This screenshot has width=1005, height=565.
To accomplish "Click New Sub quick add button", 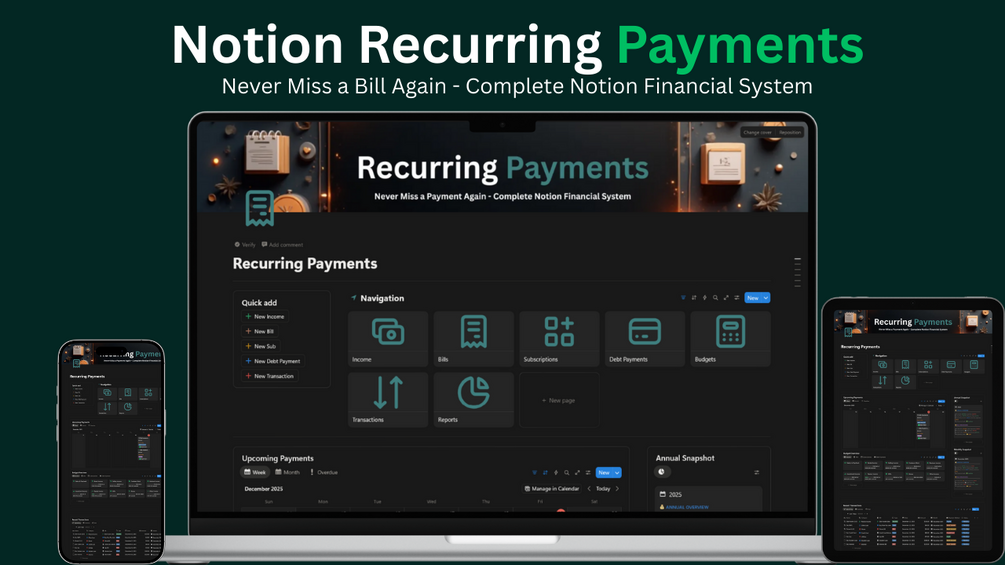I will 260,346.
